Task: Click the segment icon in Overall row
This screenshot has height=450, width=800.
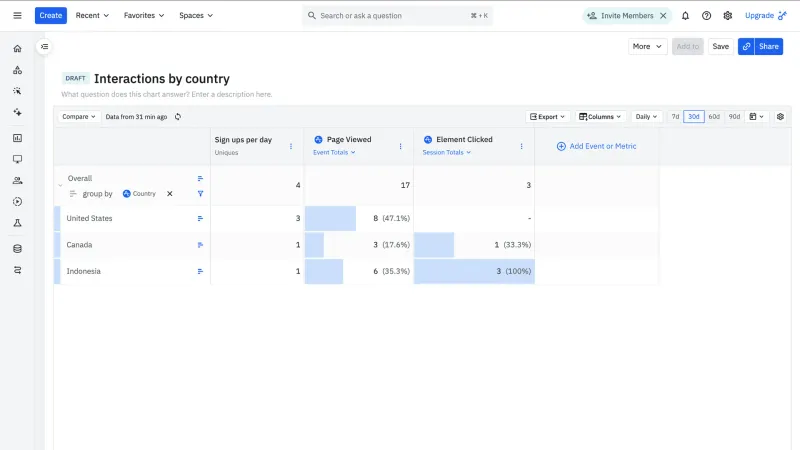Action: pos(200,179)
